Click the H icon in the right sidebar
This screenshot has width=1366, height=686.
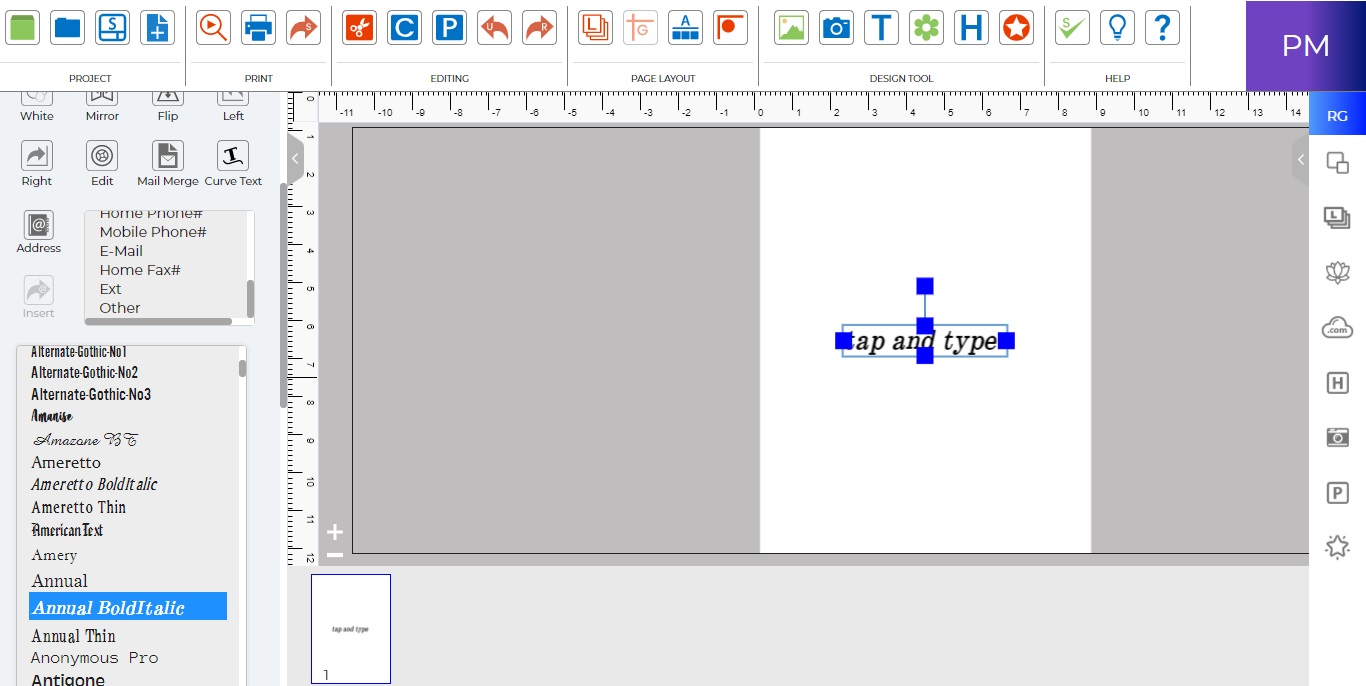tap(1337, 382)
